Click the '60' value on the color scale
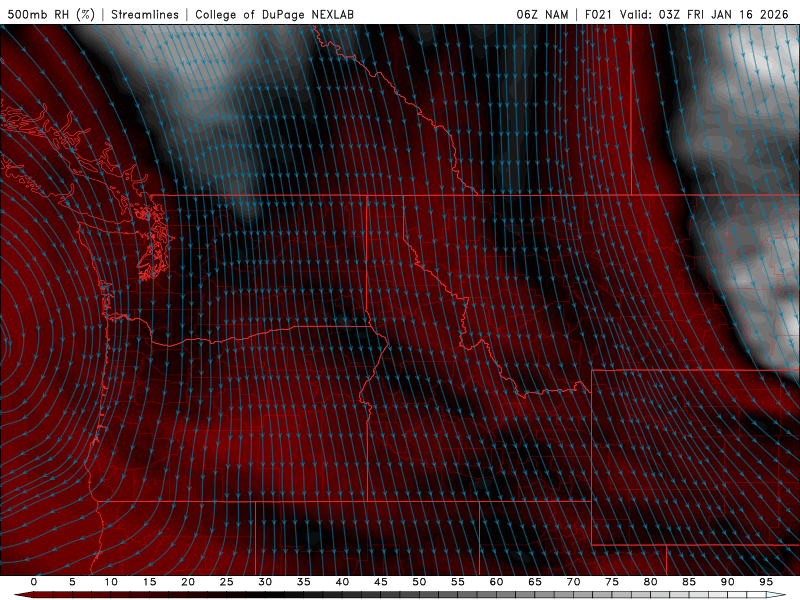This screenshot has width=800, height=600. (496, 582)
